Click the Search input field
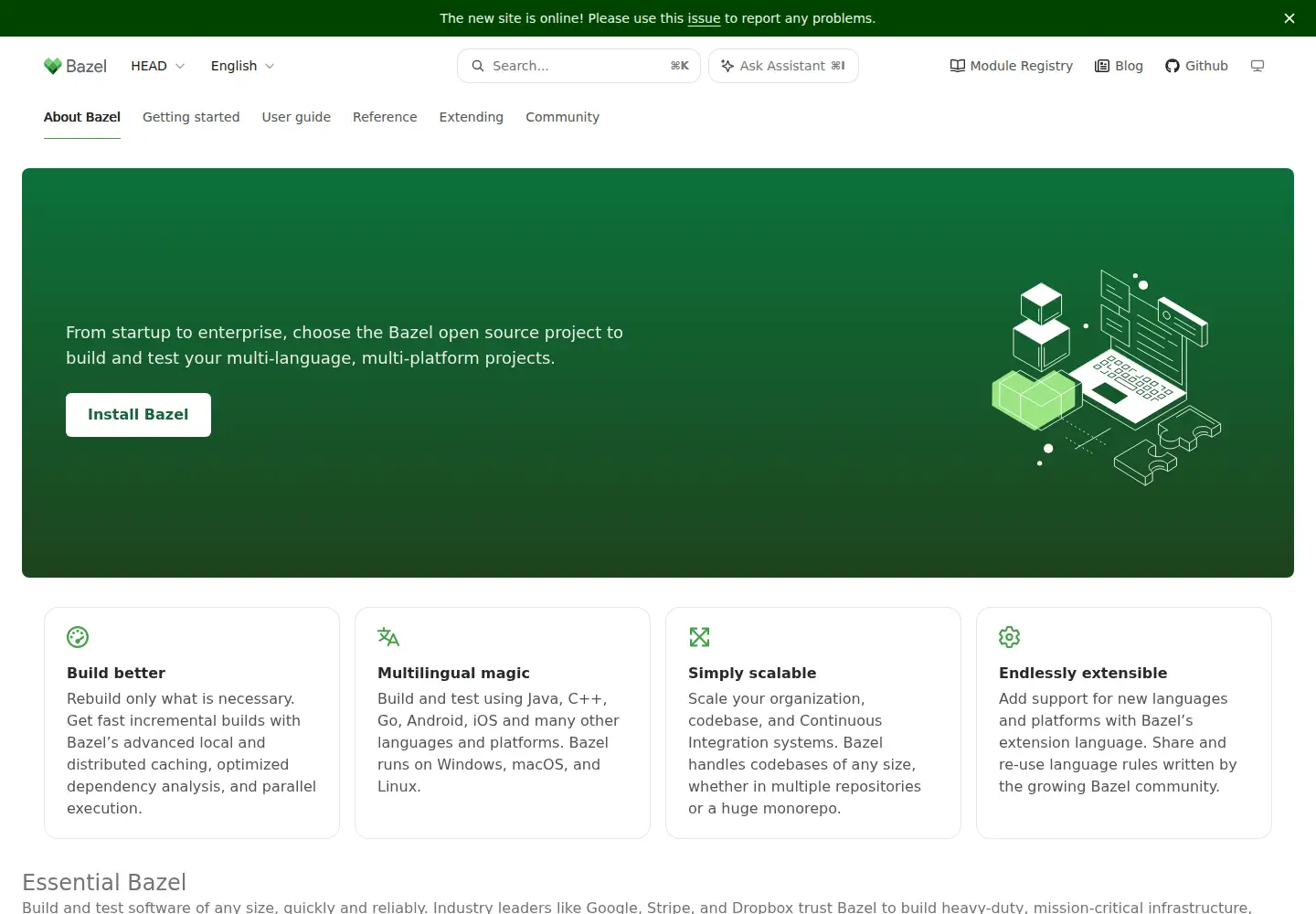This screenshot has height=914, width=1316. (x=578, y=66)
